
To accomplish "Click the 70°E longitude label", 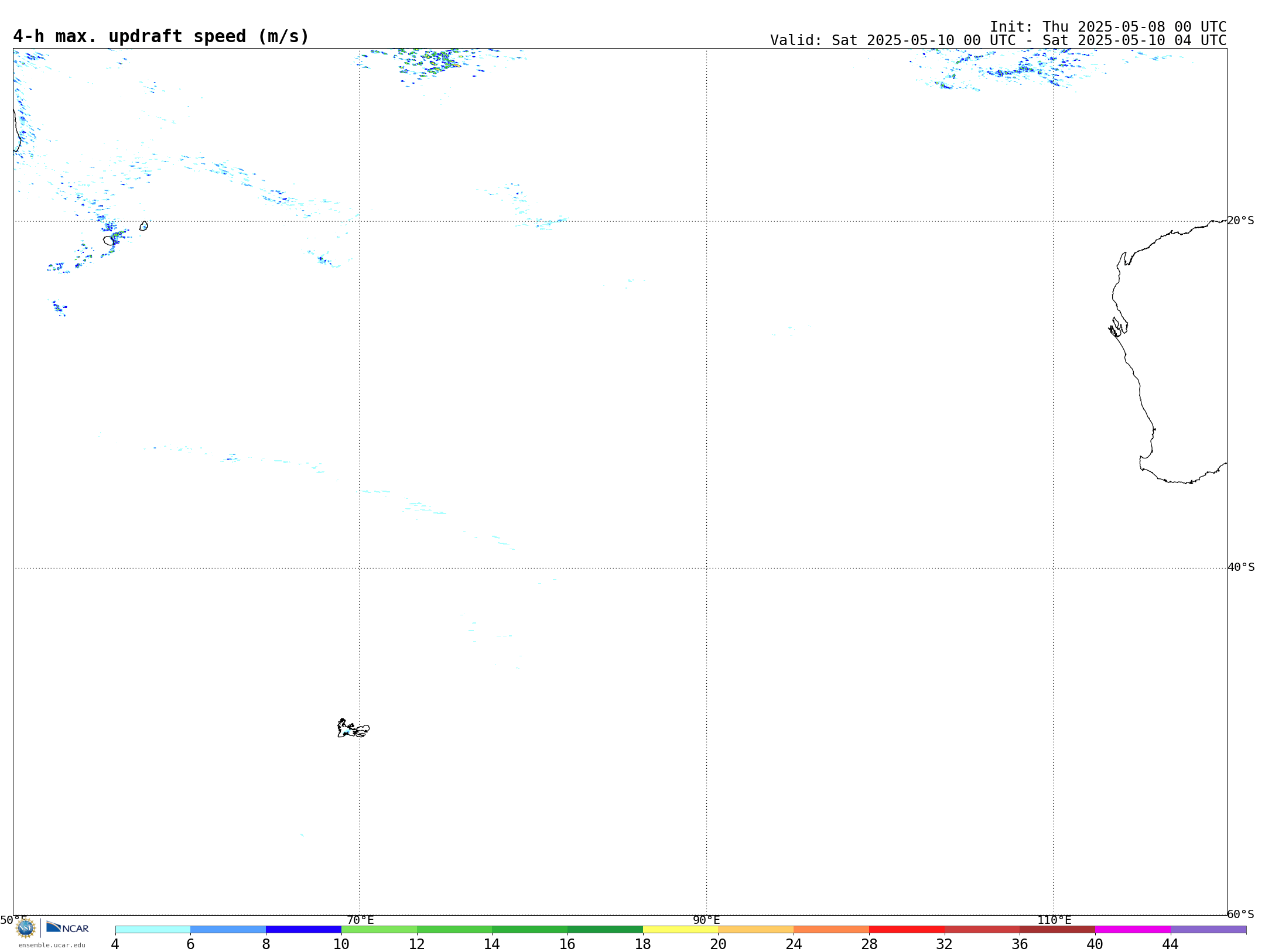I will tap(360, 920).
